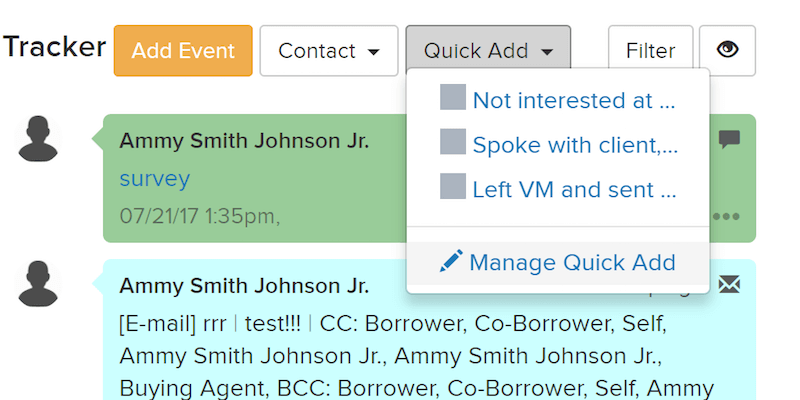Click the comment bubble icon on green card
Screen dimensions: 800x400
(x=729, y=140)
